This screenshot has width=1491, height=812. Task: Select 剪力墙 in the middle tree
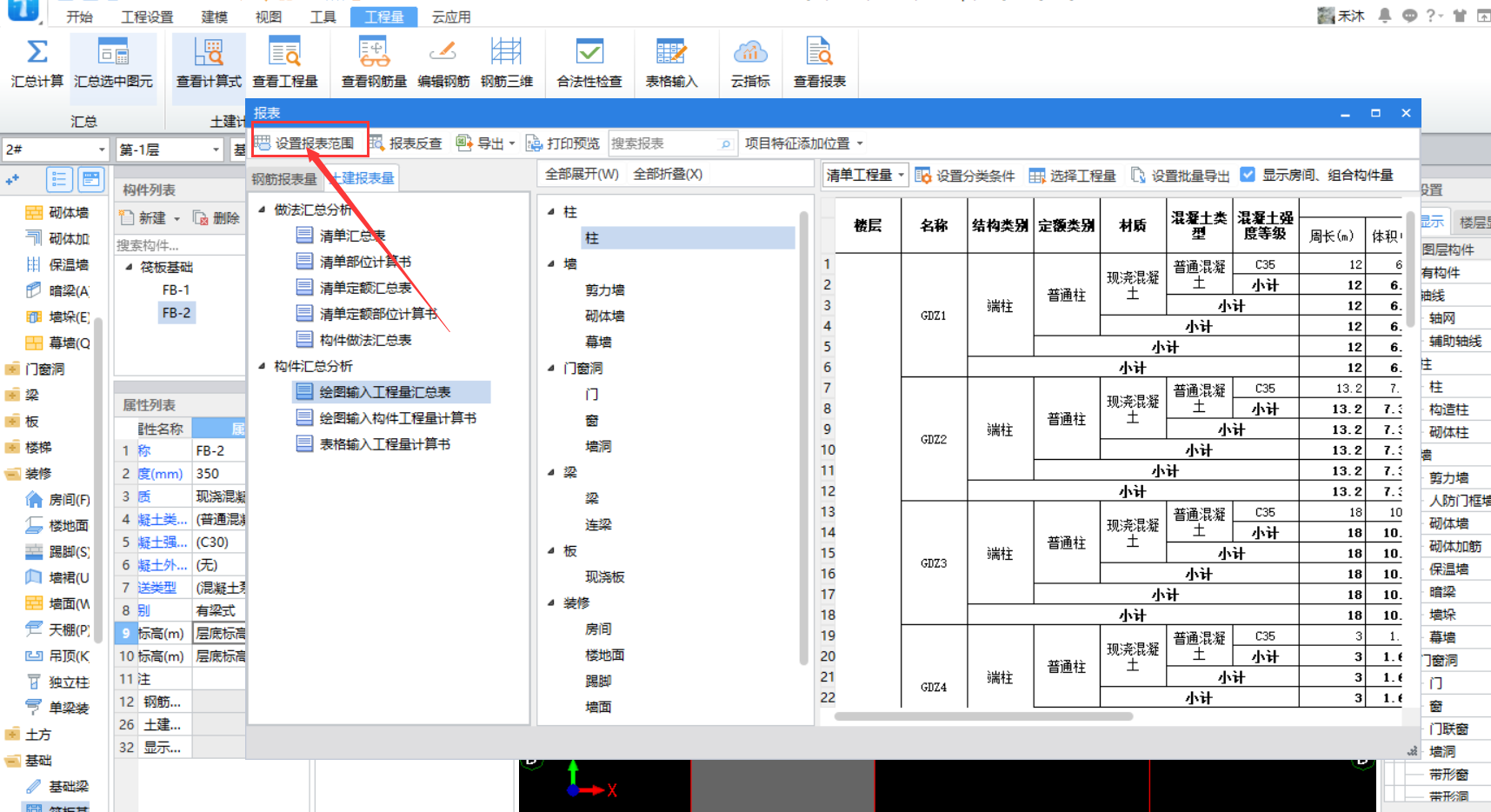coord(604,290)
